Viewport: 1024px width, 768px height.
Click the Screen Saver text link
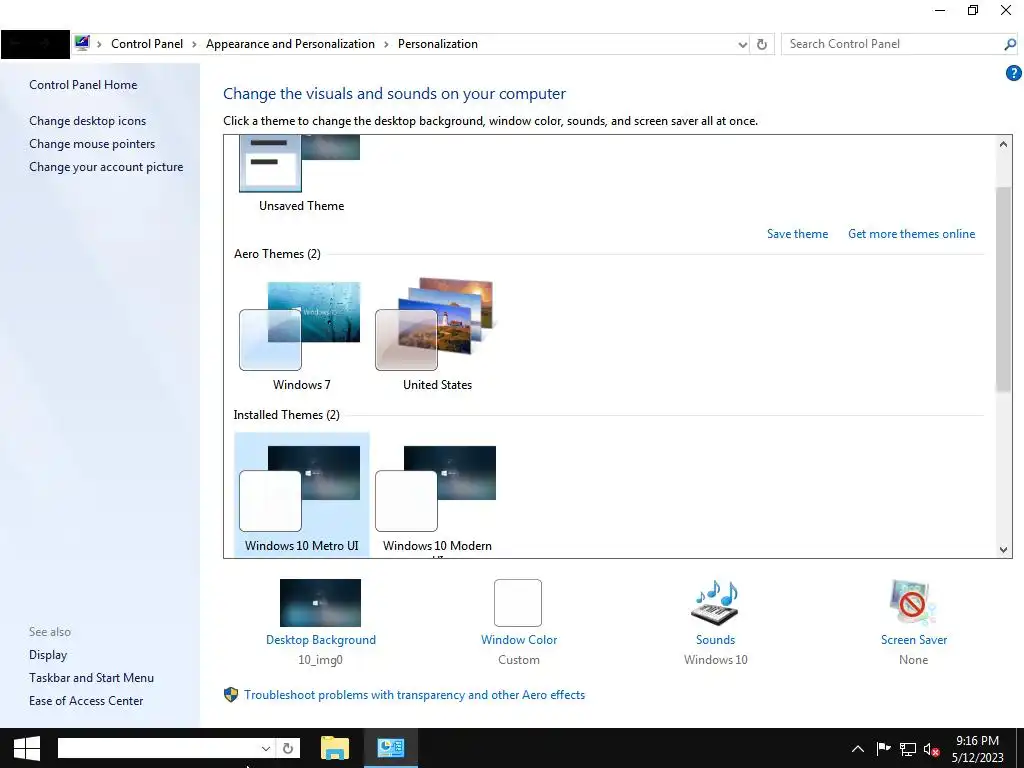[x=914, y=640]
